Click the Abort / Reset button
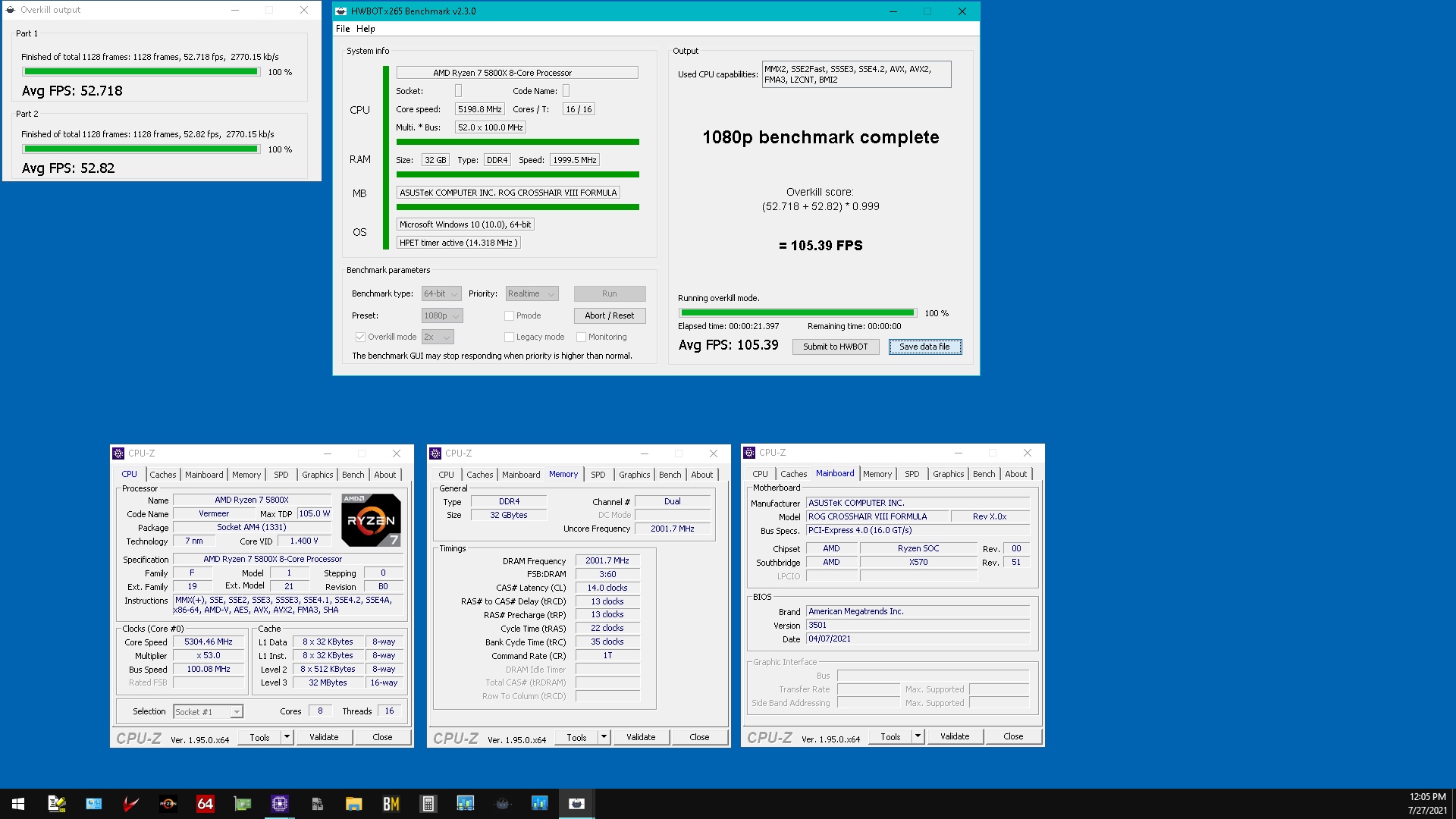The image size is (1456, 819). (610, 316)
